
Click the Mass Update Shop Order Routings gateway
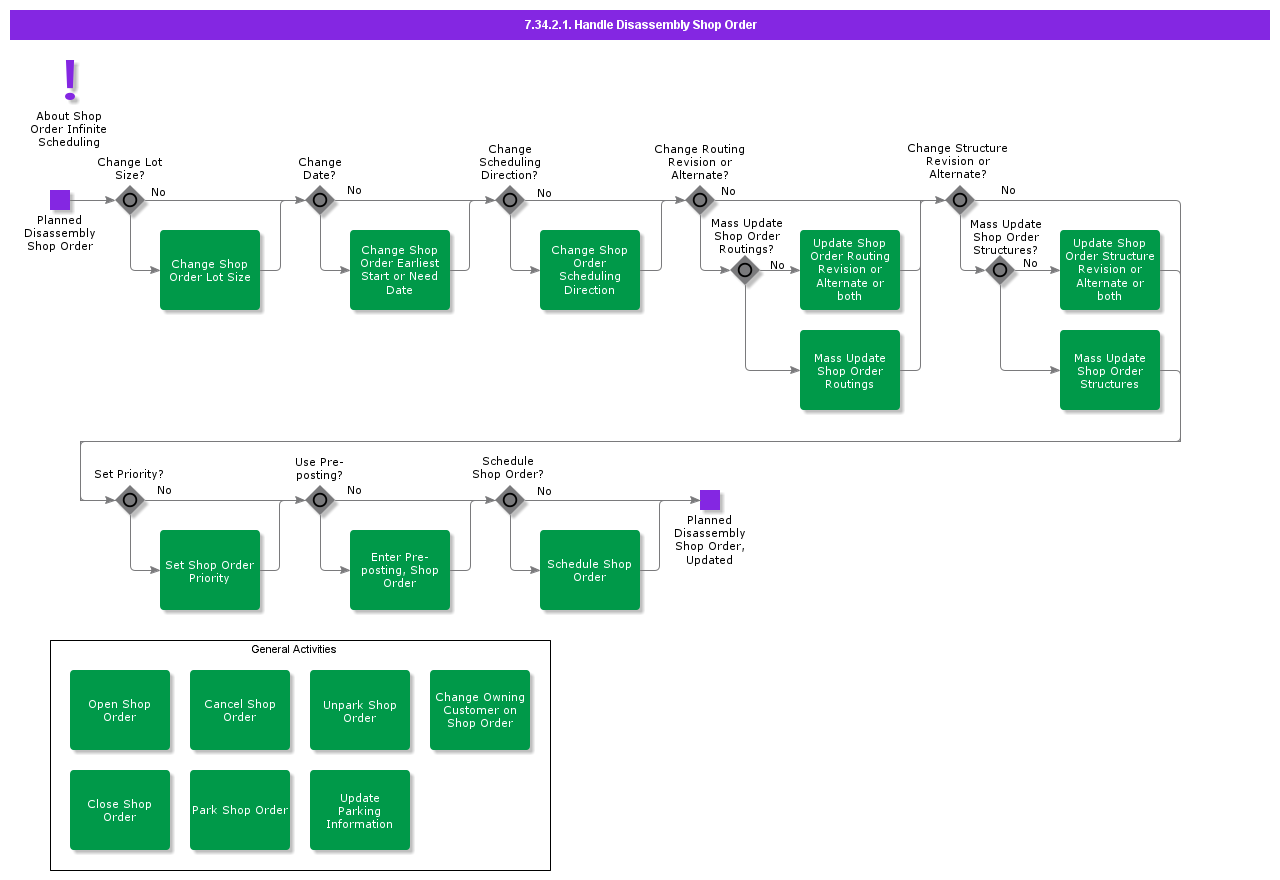pos(745,270)
